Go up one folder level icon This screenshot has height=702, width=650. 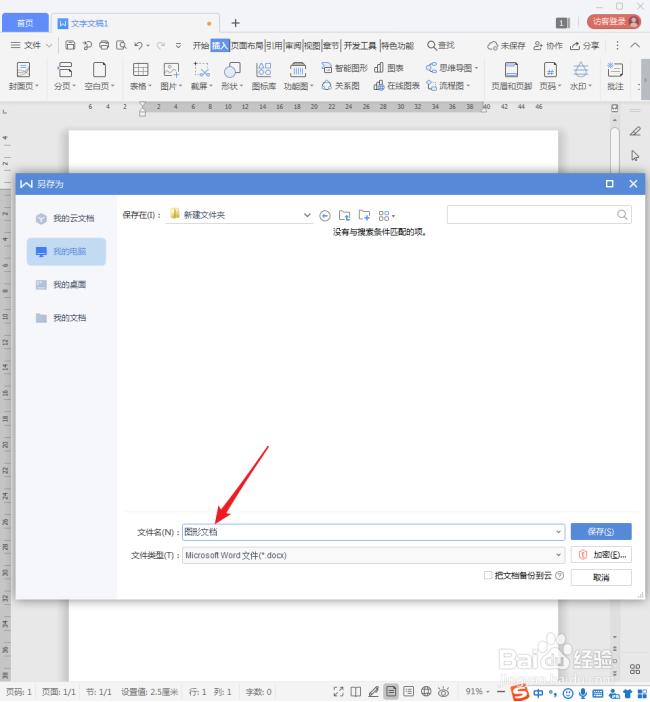pyautogui.click(x=344, y=215)
